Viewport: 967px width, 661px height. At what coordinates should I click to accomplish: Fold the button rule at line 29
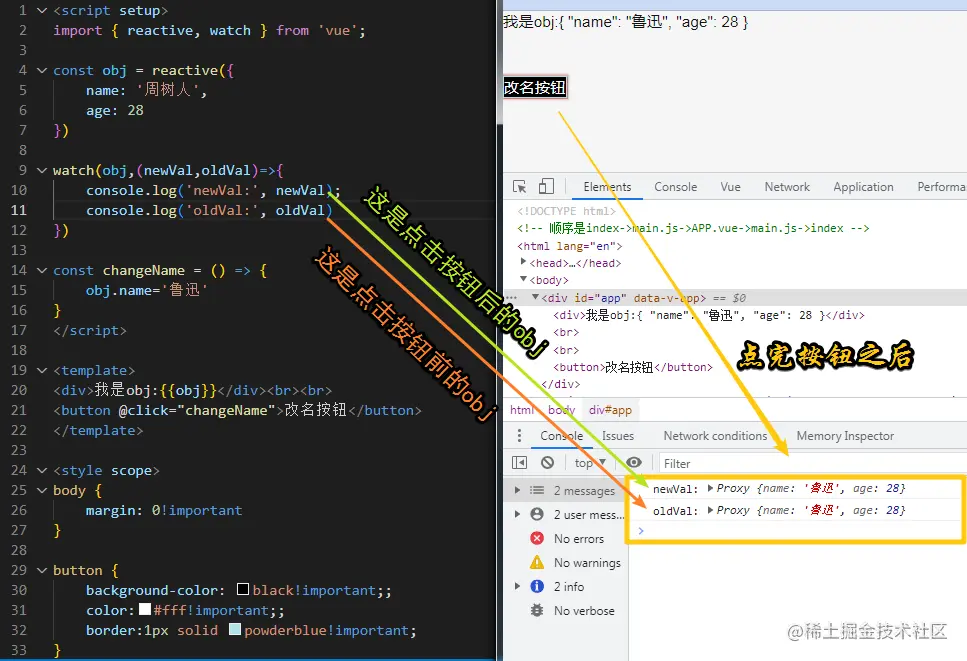click(42, 570)
